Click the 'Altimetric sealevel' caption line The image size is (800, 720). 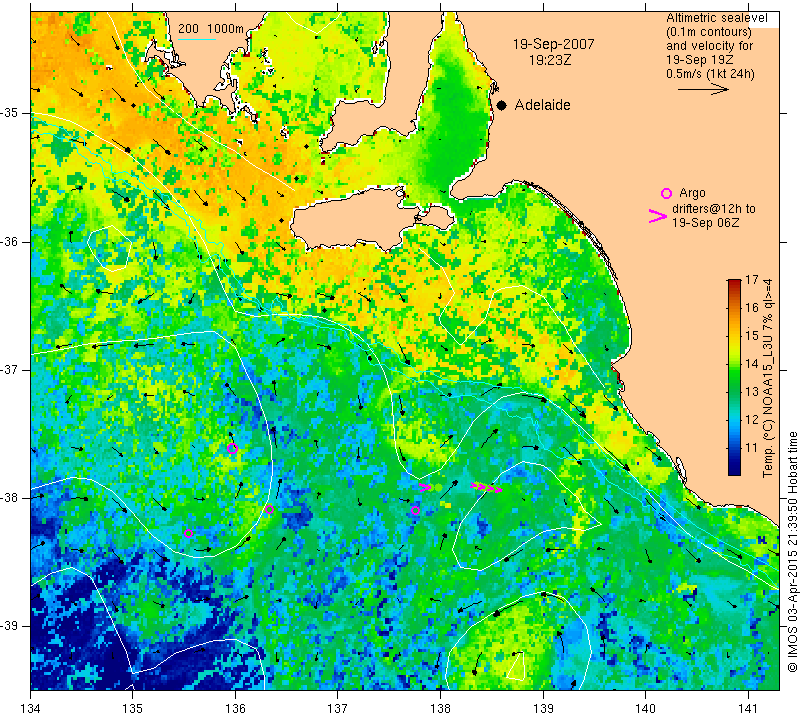[716, 18]
